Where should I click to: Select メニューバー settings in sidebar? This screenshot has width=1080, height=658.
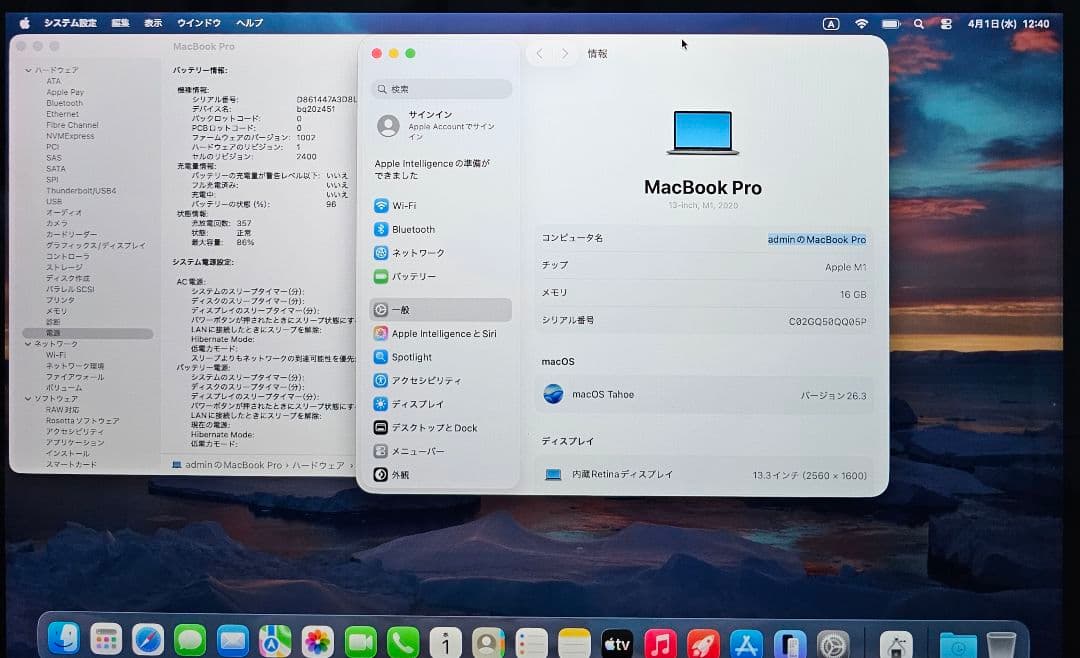(441, 451)
